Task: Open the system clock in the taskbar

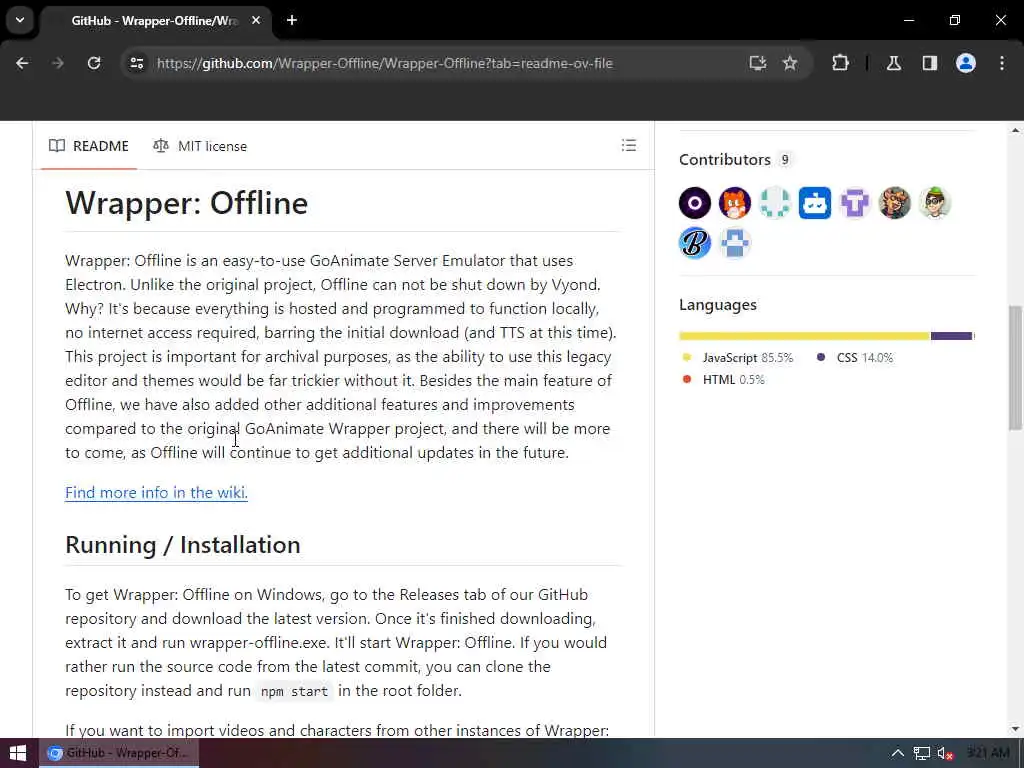Action: pos(989,753)
